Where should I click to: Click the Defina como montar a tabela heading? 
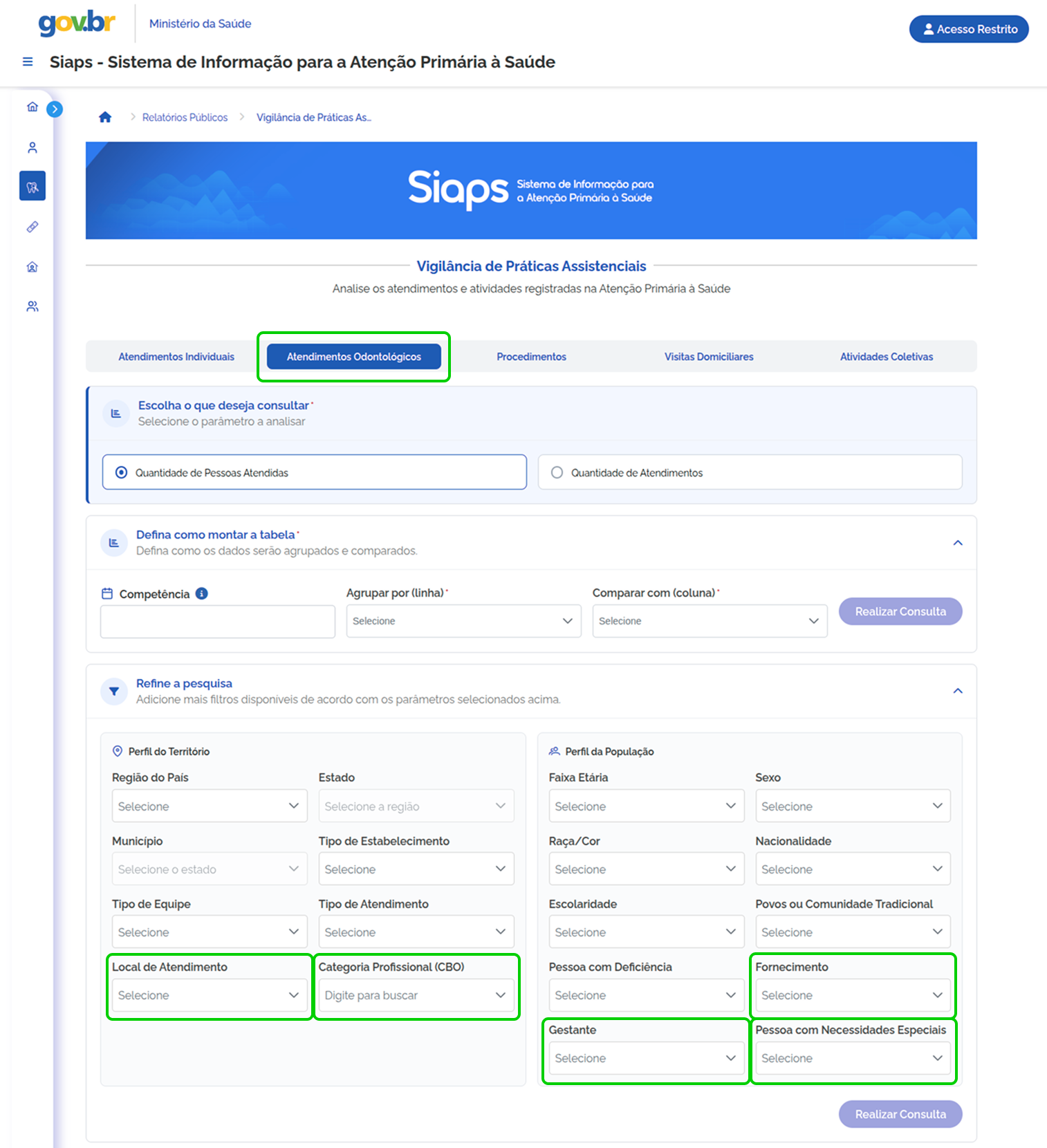coord(216,535)
